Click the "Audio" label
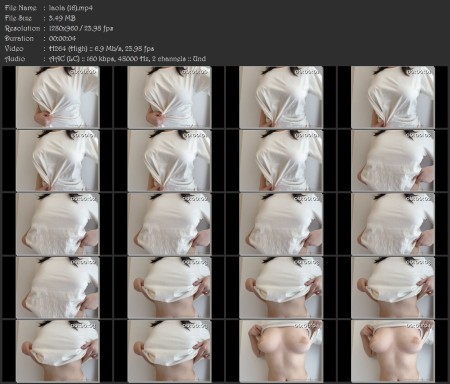 click(x=15, y=59)
